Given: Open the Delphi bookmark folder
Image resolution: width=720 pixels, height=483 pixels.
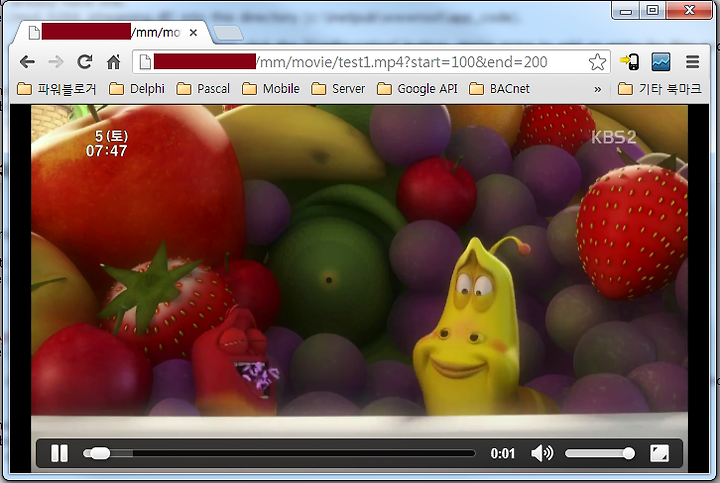Looking at the screenshot, I should [x=137, y=89].
